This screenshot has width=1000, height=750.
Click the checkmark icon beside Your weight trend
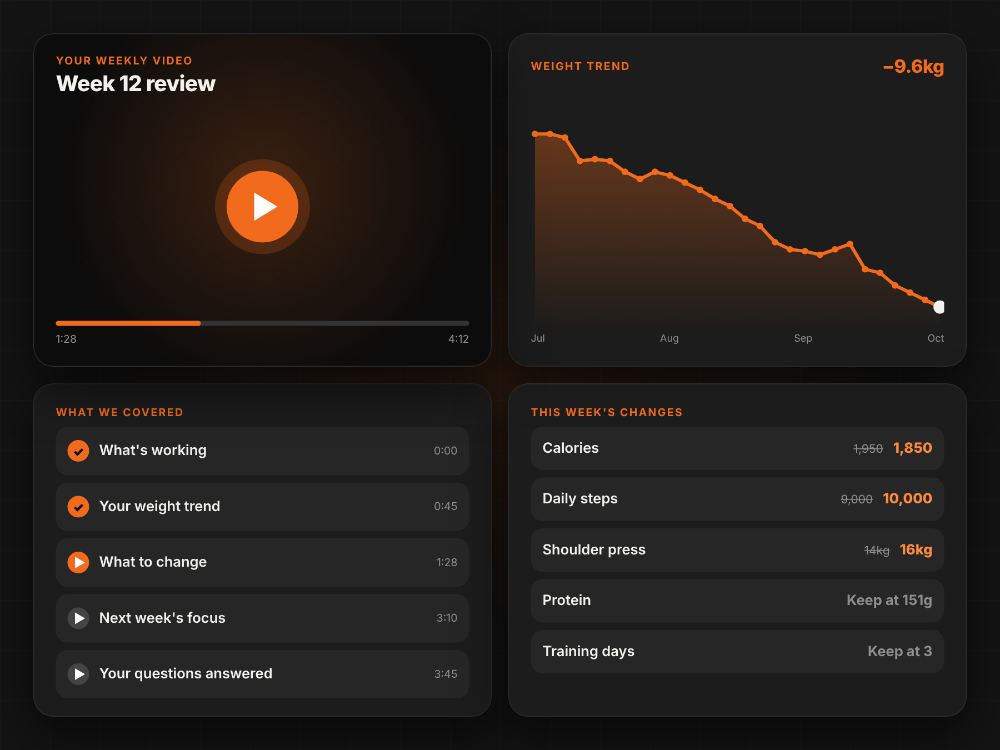[78, 506]
